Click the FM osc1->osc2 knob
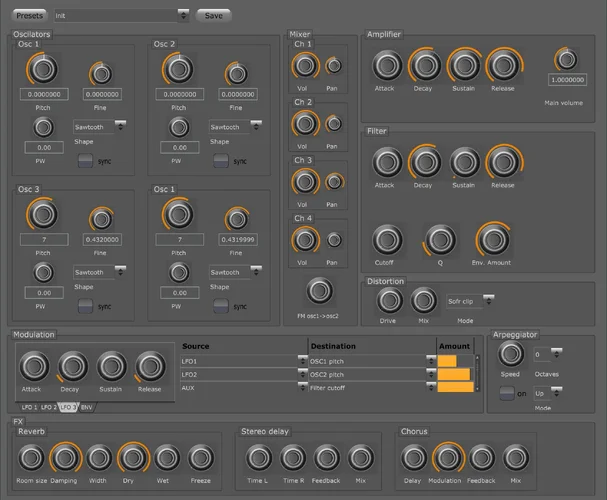Screen dimensions: 607x500 [x=320, y=290]
